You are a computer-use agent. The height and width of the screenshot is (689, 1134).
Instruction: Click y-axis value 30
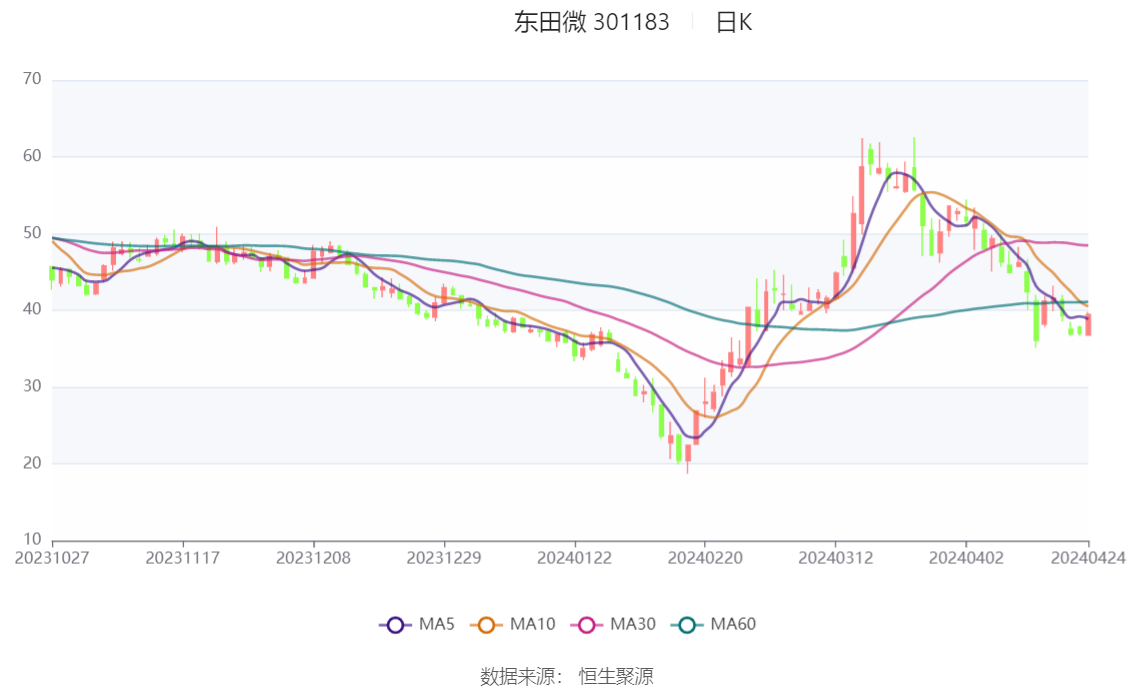click(32, 386)
